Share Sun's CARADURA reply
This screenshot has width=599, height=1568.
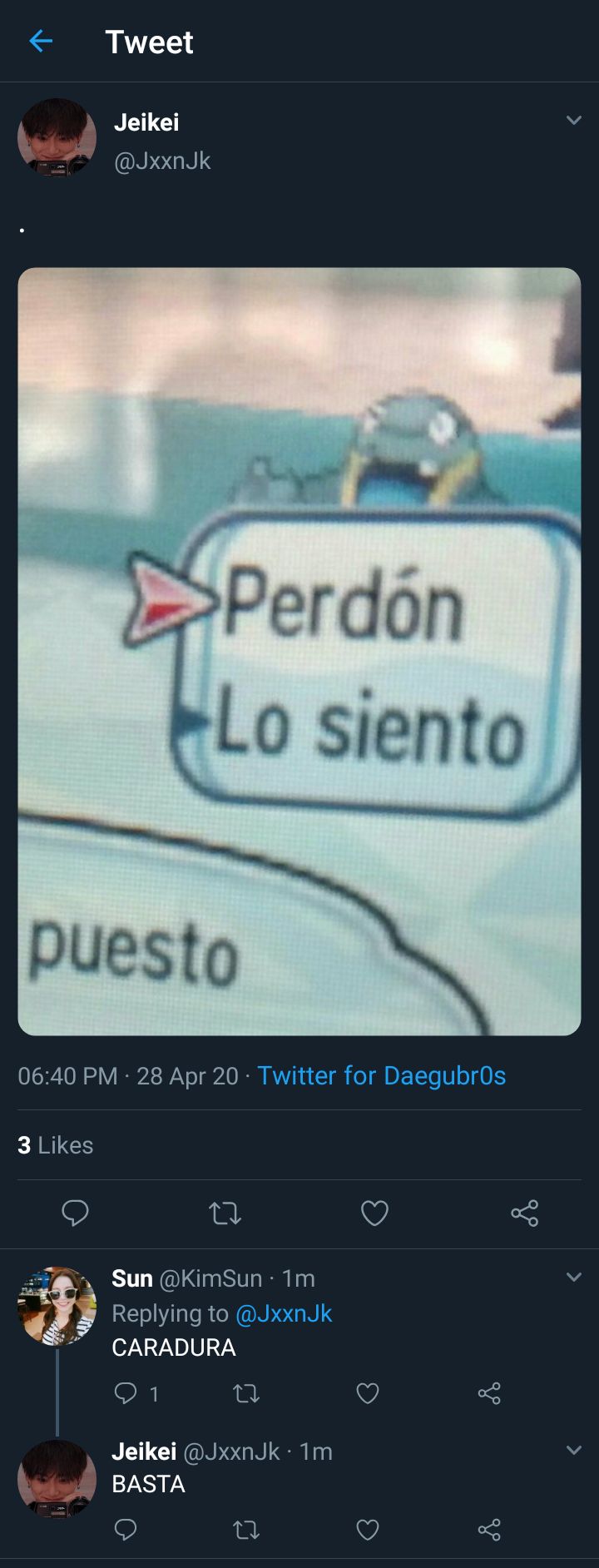[489, 1393]
